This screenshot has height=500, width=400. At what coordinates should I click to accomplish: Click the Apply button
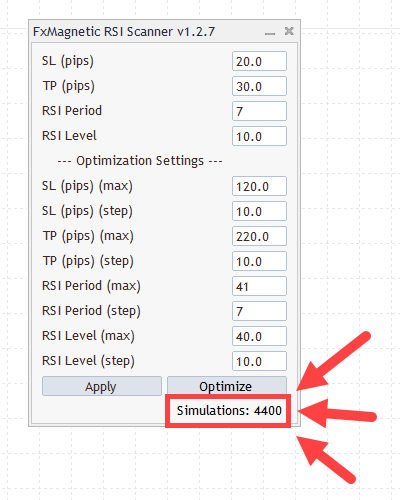(102, 386)
